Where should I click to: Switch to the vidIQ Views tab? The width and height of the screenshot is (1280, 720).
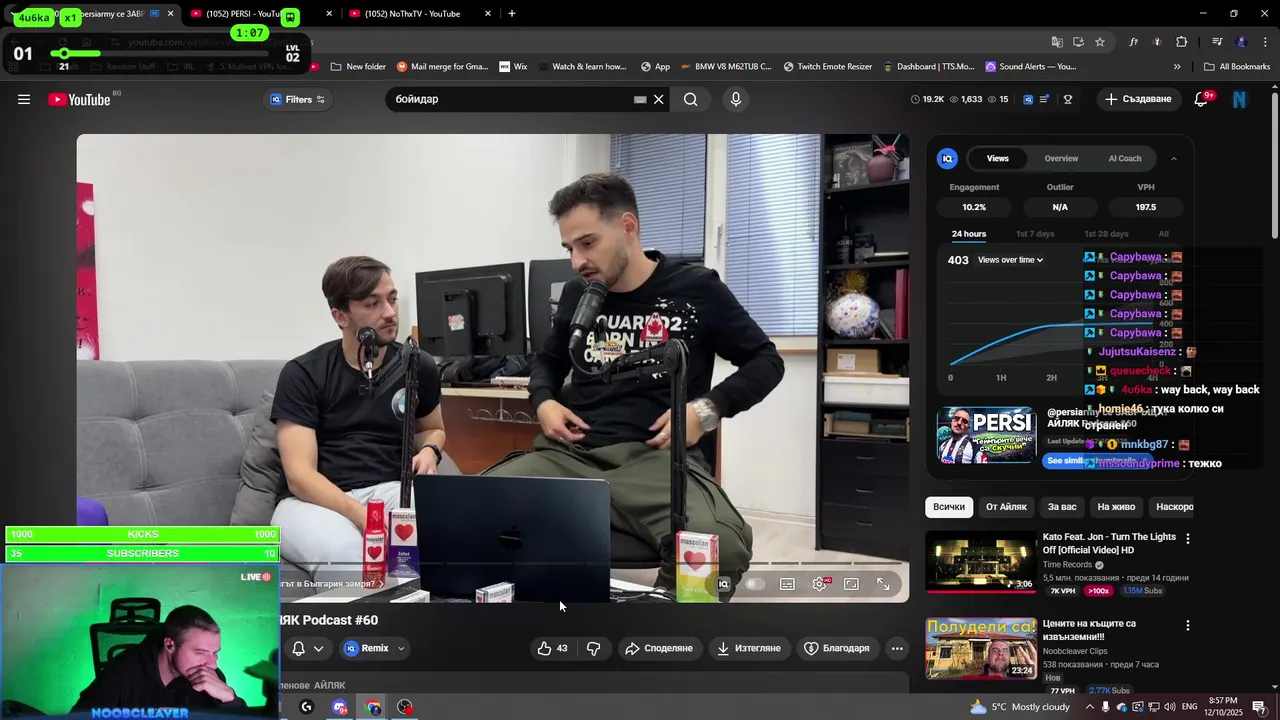click(x=998, y=158)
